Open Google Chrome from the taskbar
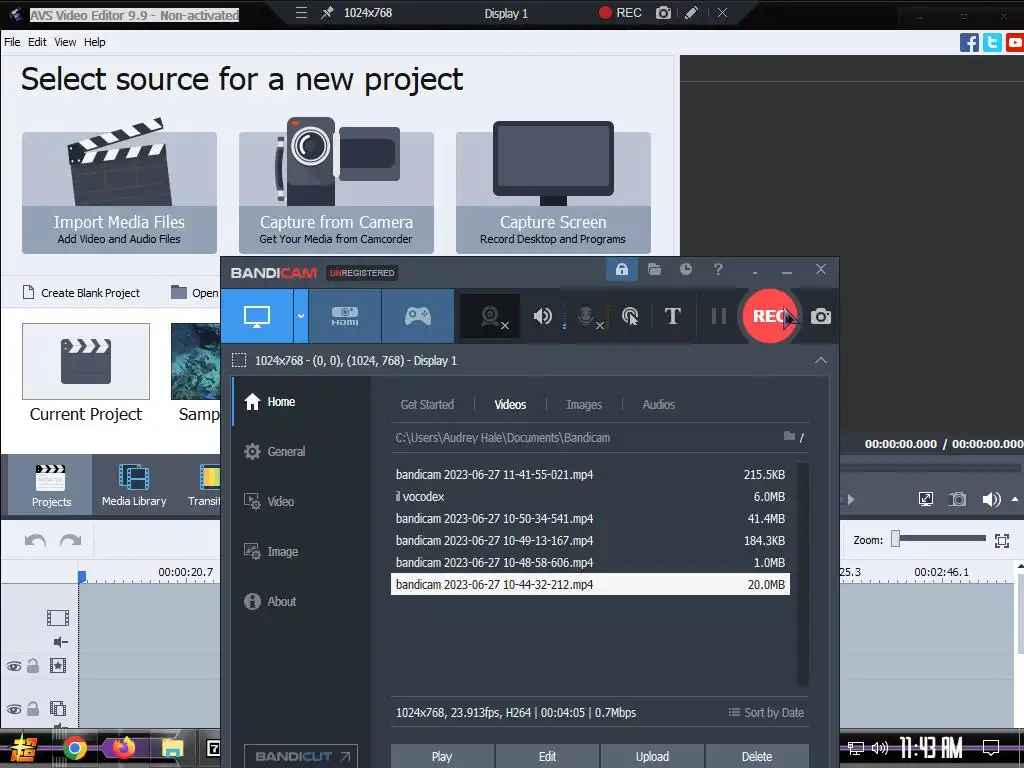The width and height of the screenshot is (1024, 768). click(75, 748)
